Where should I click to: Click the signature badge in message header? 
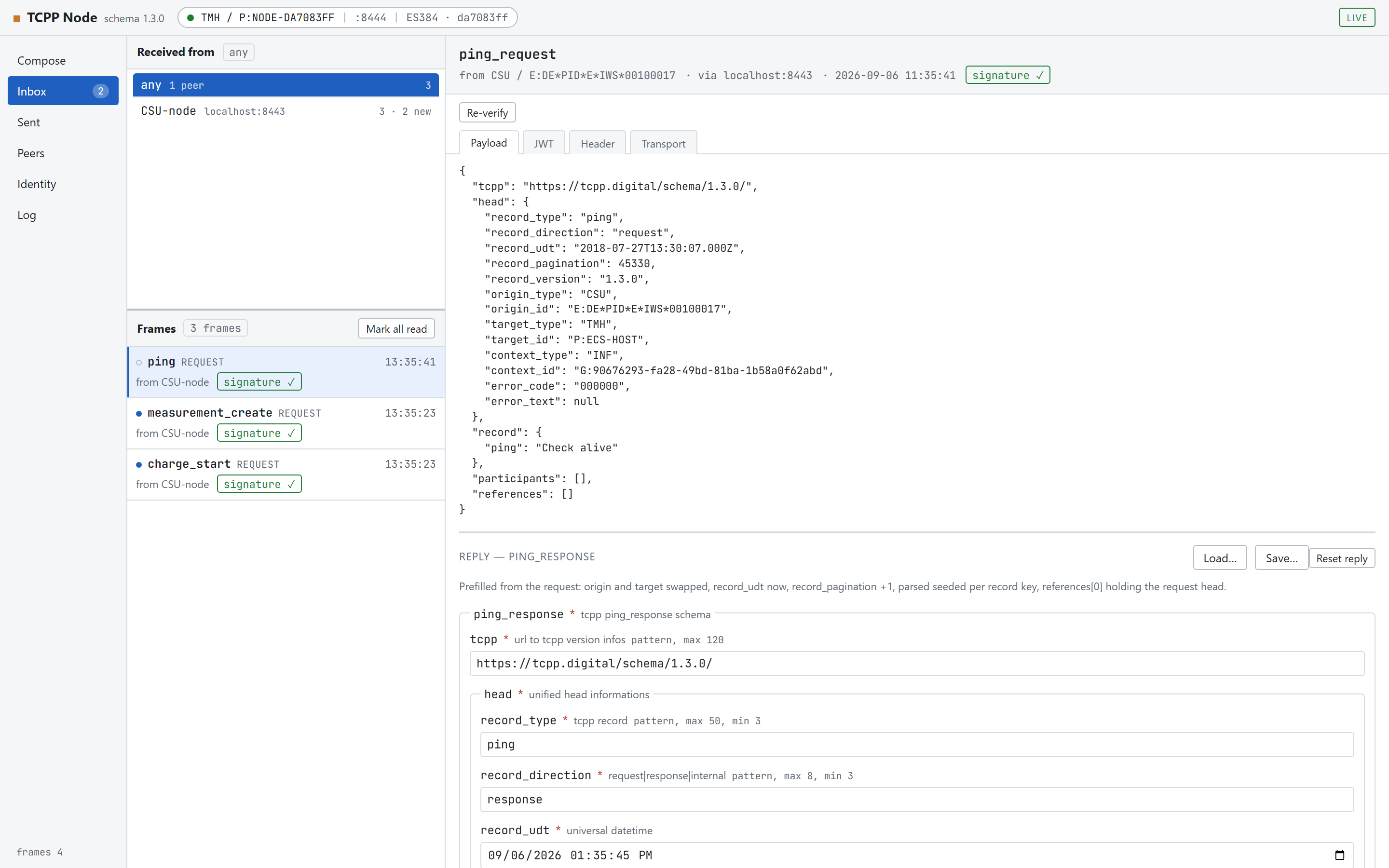tap(1008, 75)
